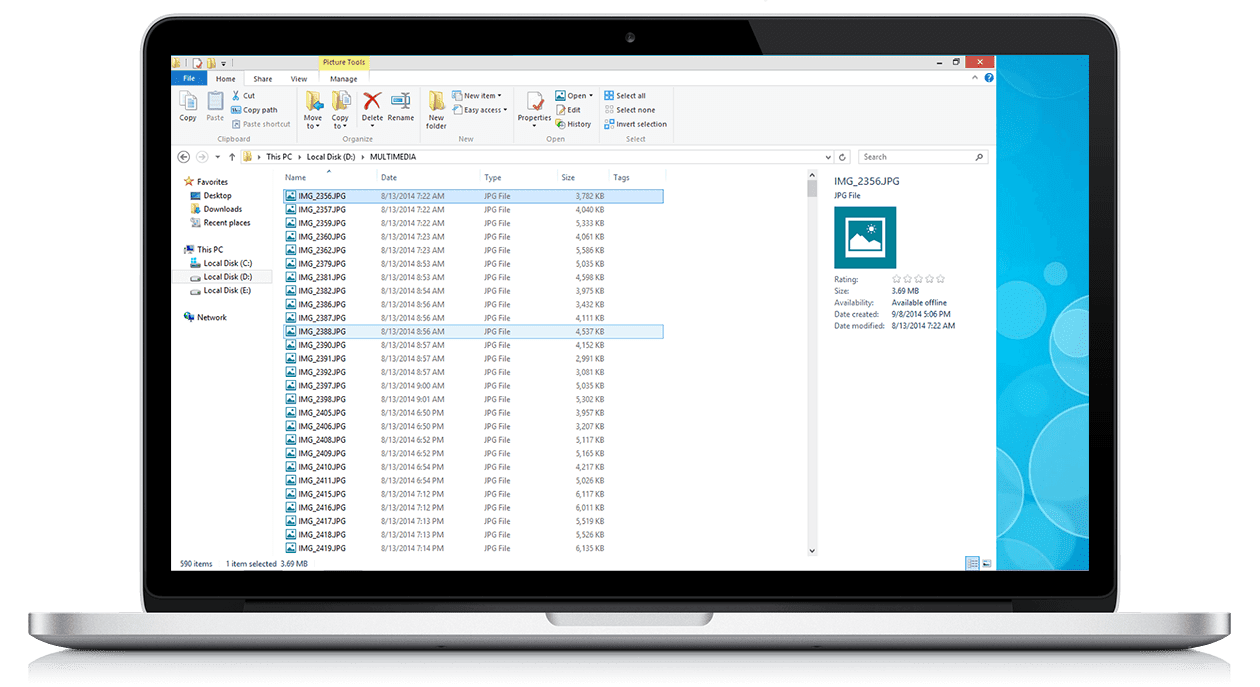The image size is (1260, 687).
Task: Select the file IMG_2388.JPG
Action: pos(473,331)
